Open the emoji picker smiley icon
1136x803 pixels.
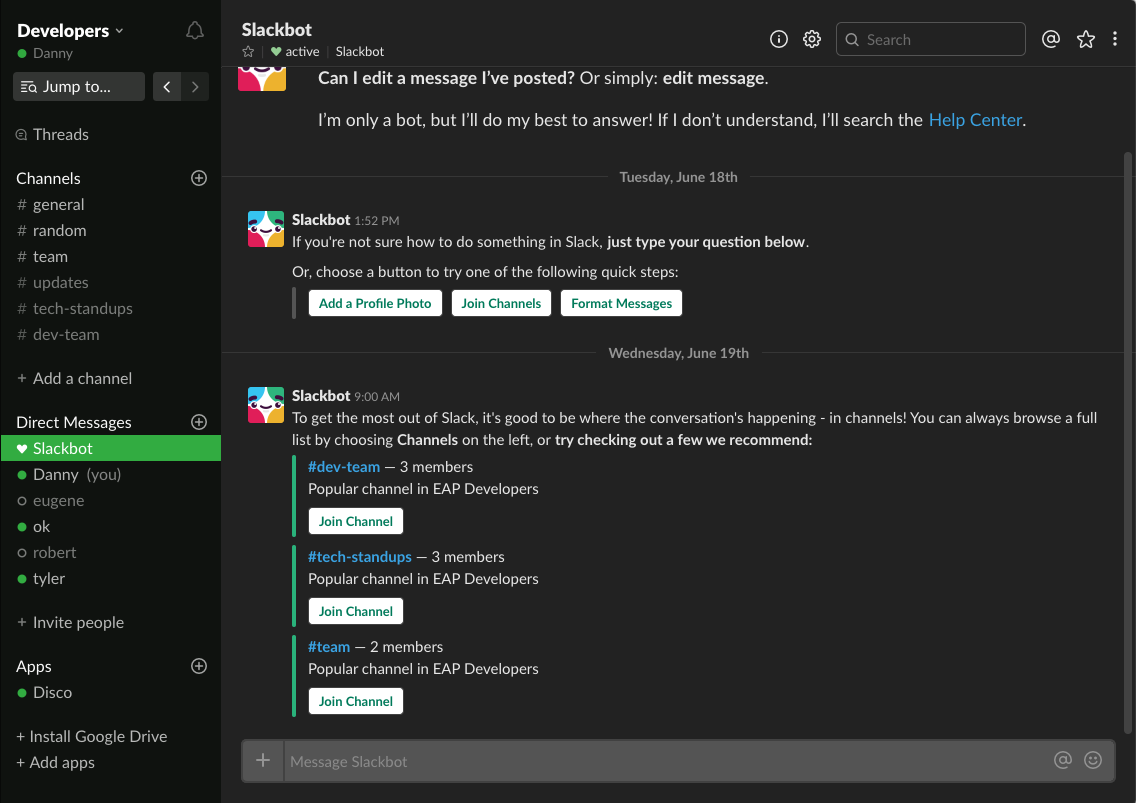coord(1093,760)
